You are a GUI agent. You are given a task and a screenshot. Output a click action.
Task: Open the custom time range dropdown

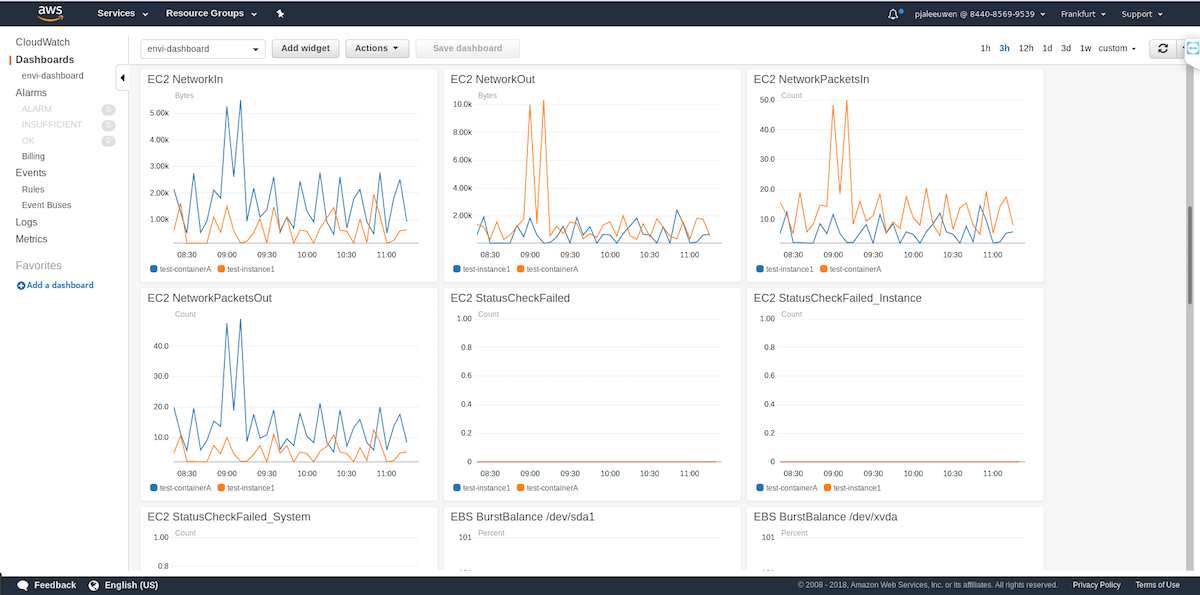tap(1114, 47)
